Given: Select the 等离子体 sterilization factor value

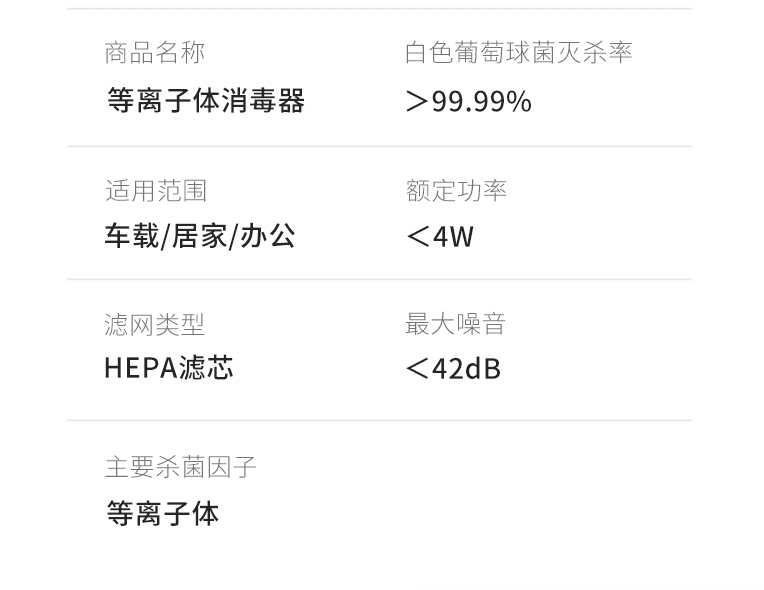Looking at the screenshot, I should tap(163, 514).
